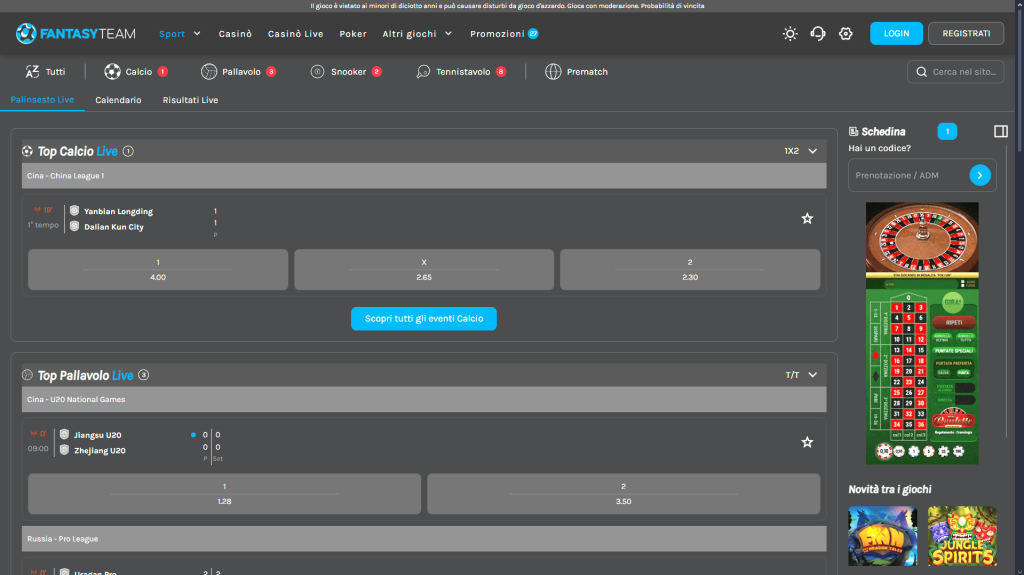Click the Hai un codice? label
Screen dimensions: 1024x575
(x=879, y=148)
